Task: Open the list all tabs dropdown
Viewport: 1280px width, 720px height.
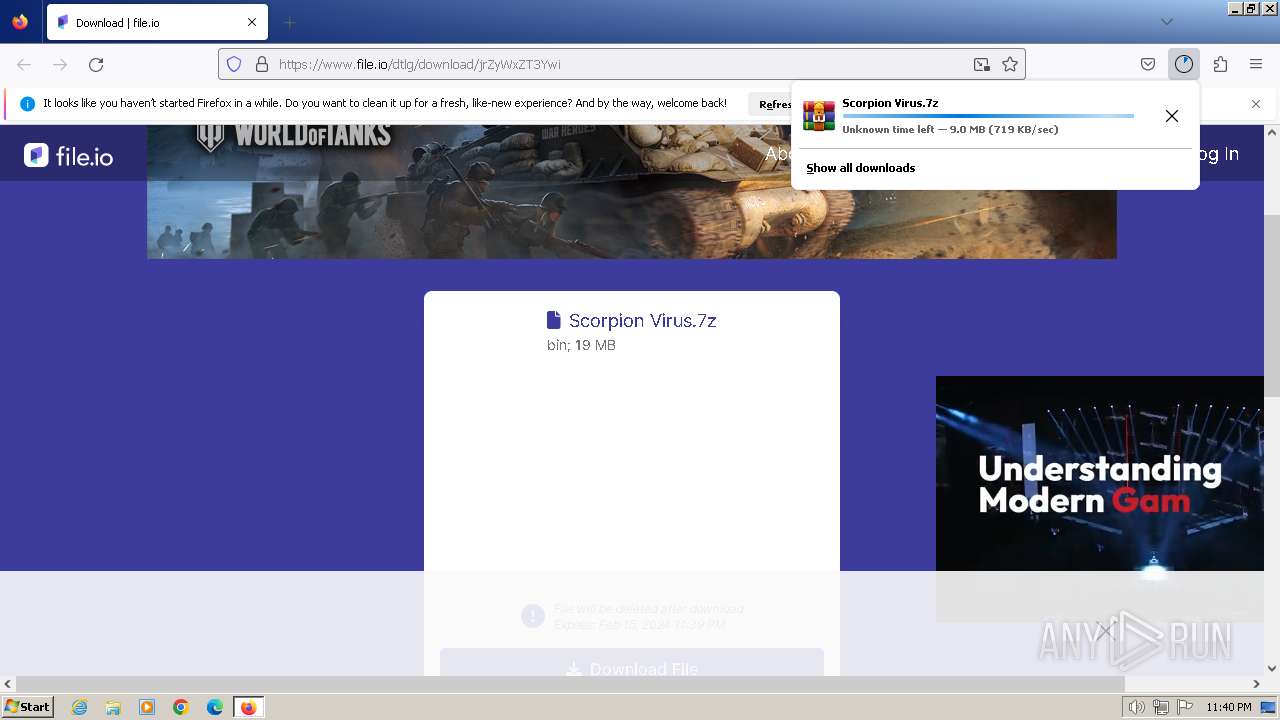Action: [x=1166, y=22]
